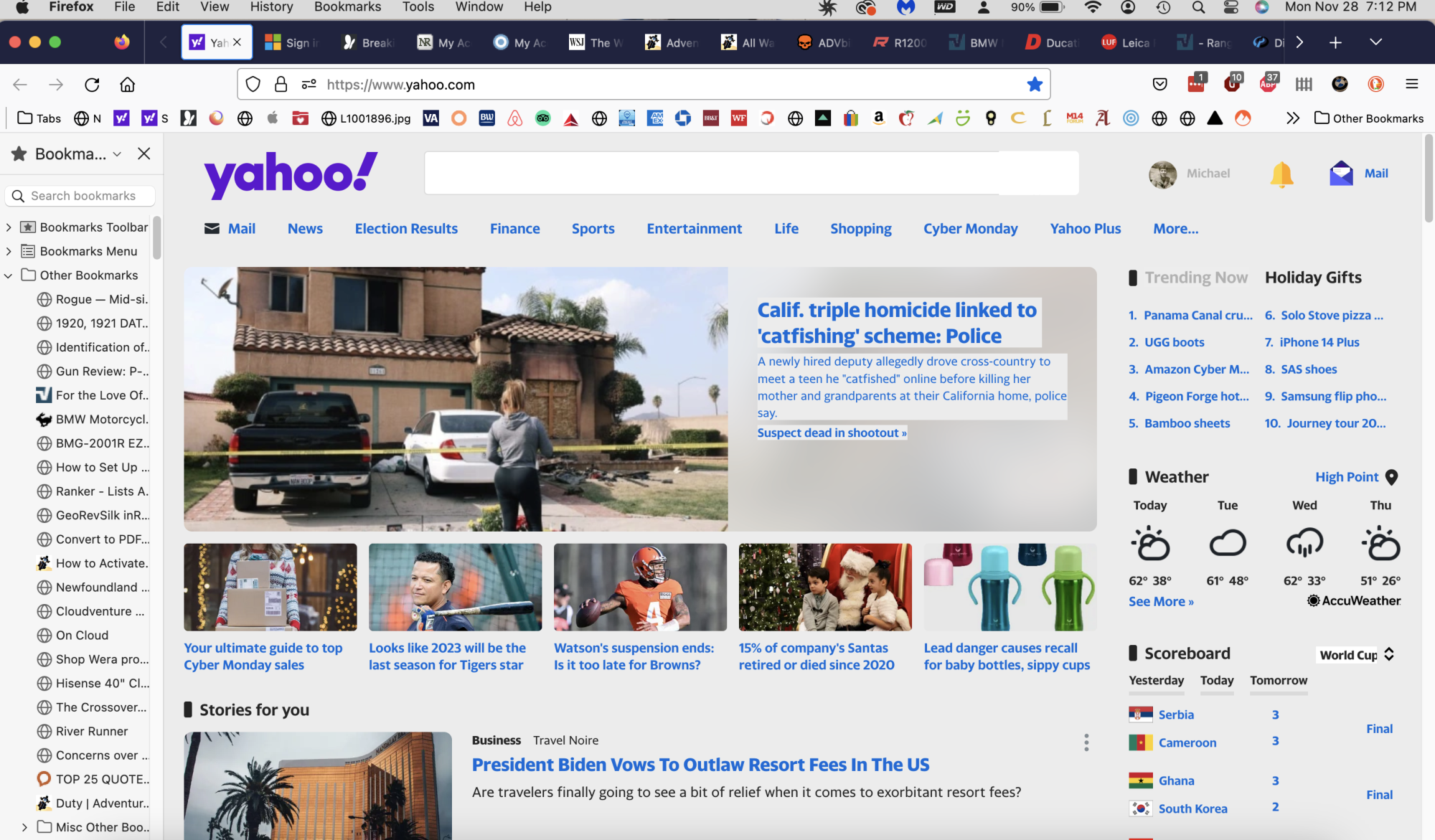Save page to Pocket
This screenshot has width=1435, height=840.
[x=1159, y=85]
